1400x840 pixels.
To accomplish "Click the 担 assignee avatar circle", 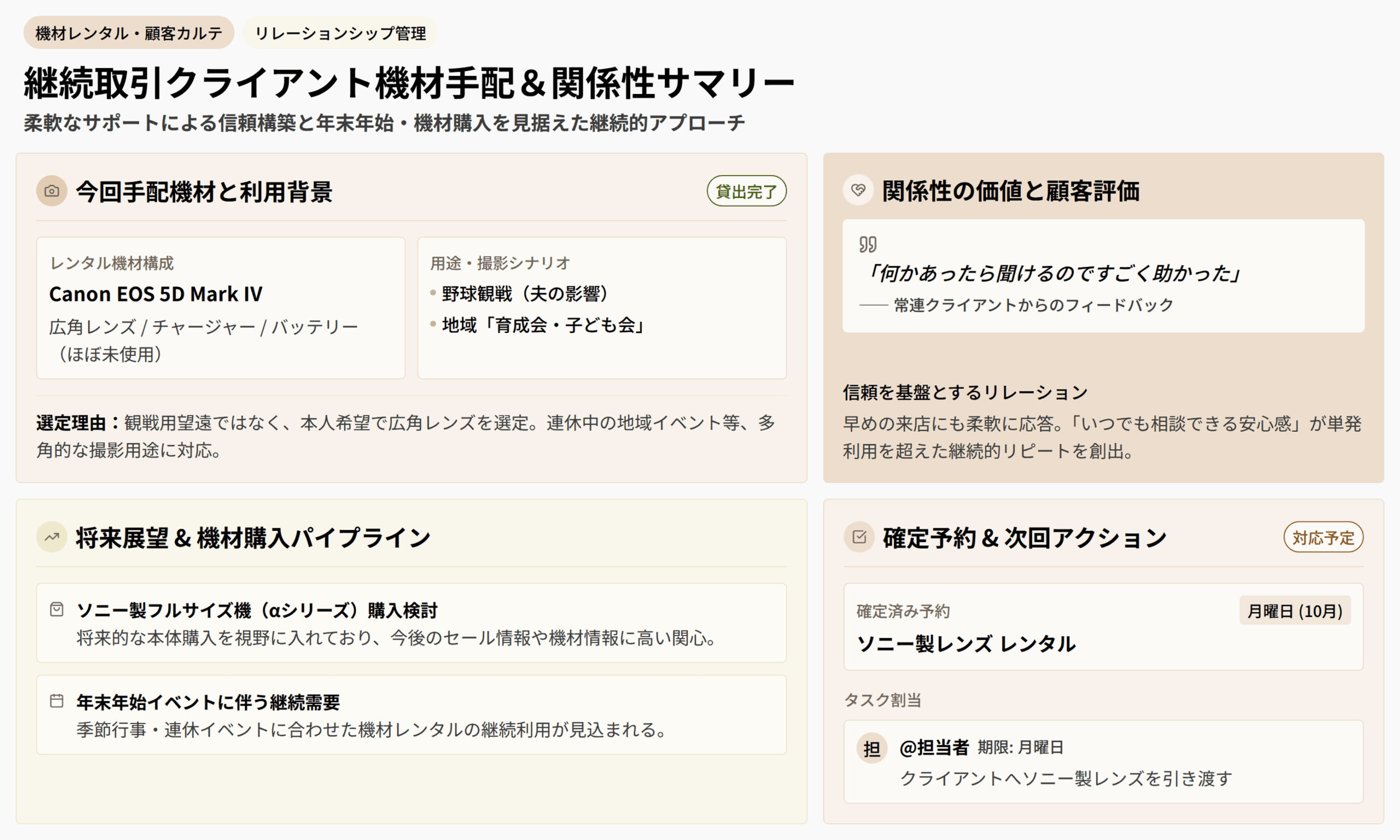I will coord(872,748).
